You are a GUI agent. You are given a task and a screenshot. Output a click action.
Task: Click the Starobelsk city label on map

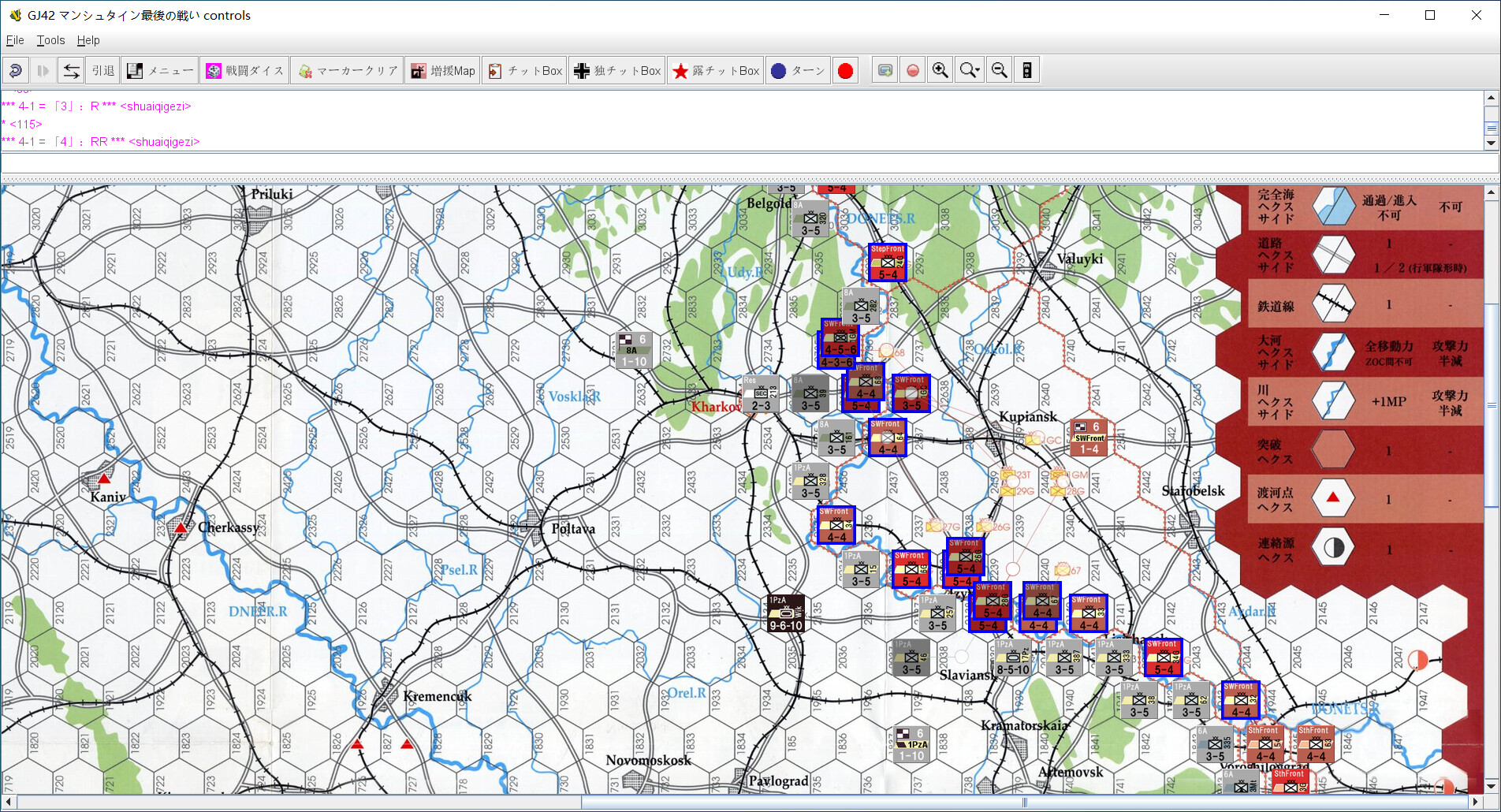1194,490
